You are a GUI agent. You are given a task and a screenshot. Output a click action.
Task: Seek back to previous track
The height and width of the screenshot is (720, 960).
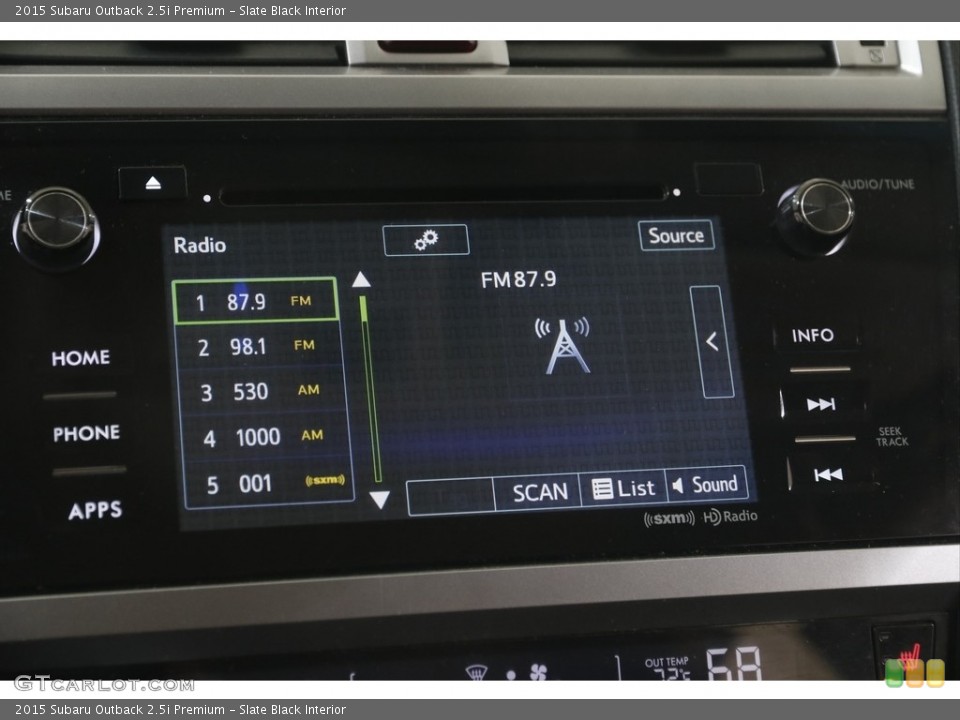pyautogui.click(x=828, y=474)
